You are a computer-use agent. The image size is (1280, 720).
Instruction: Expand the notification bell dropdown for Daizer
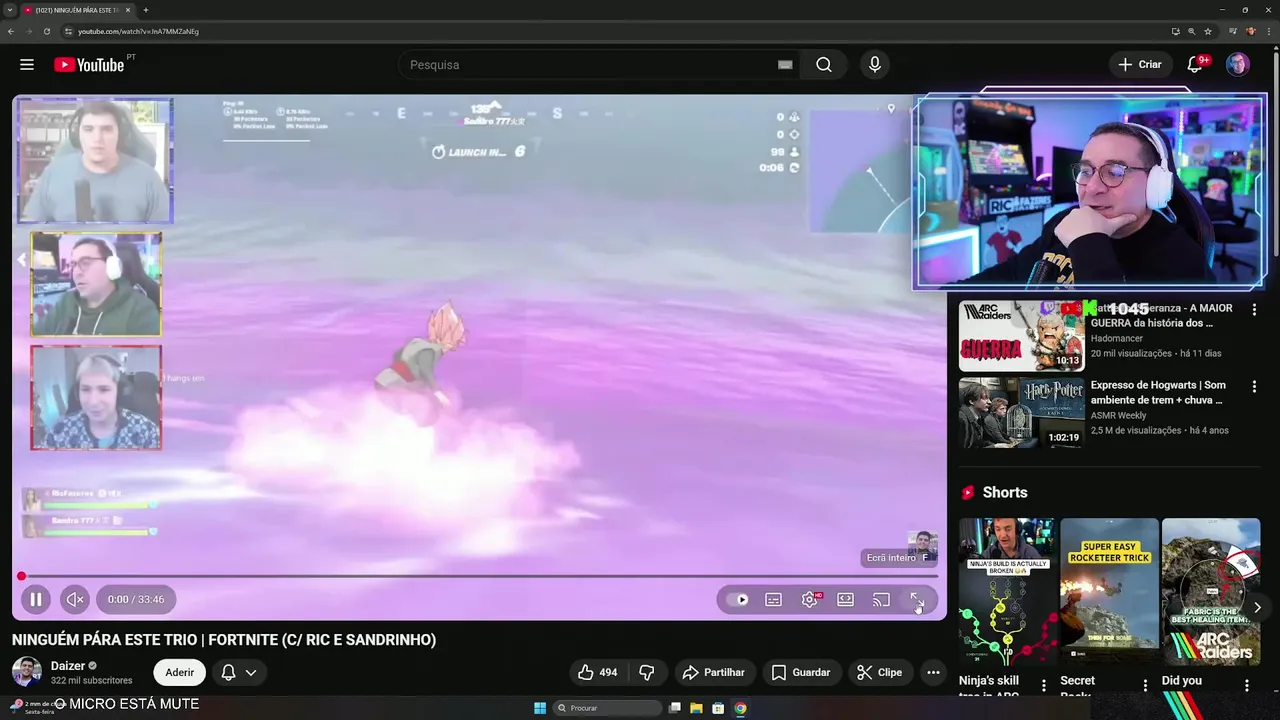(239, 673)
